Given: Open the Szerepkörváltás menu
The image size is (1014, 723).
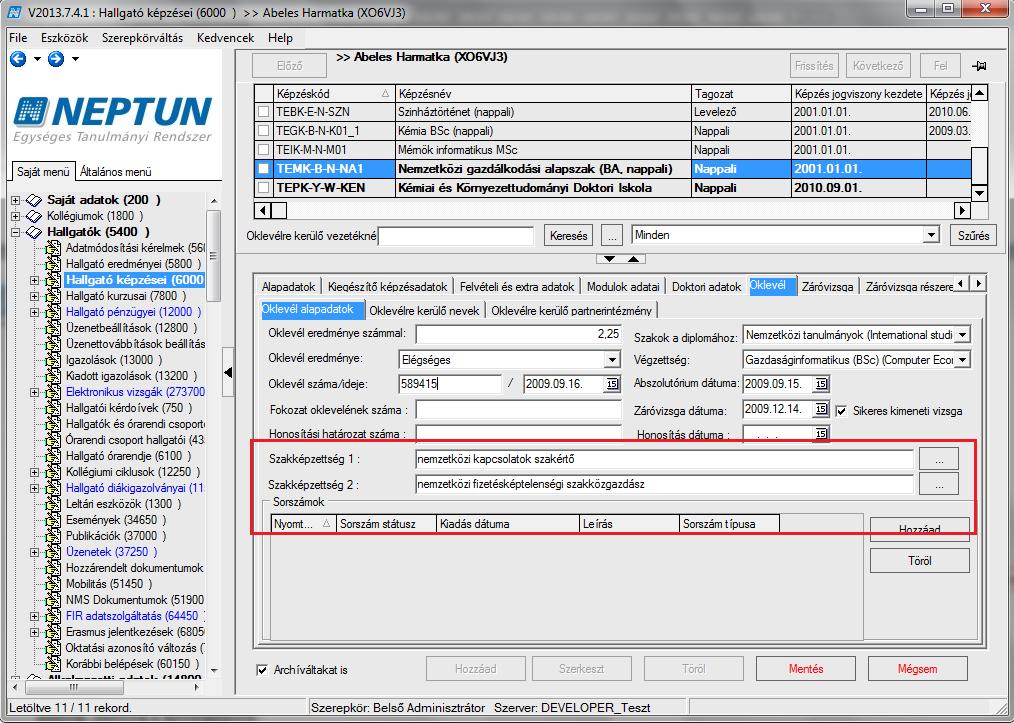Looking at the screenshot, I should (142, 38).
